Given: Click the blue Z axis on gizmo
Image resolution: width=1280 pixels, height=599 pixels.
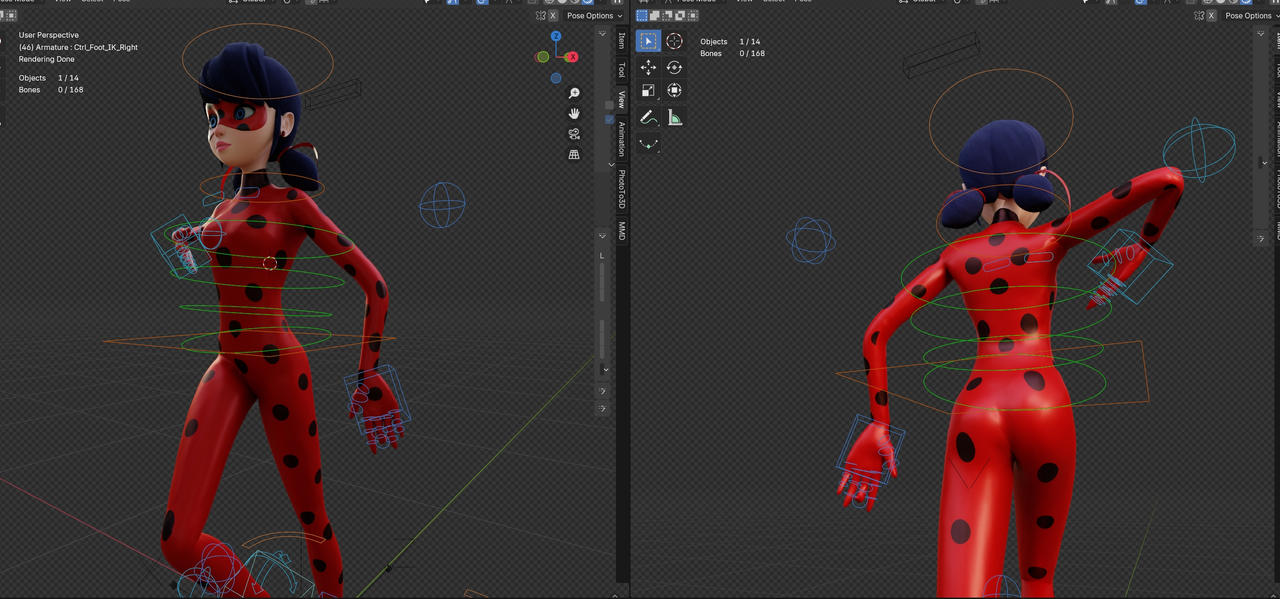Looking at the screenshot, I should [x=556, y=37].
